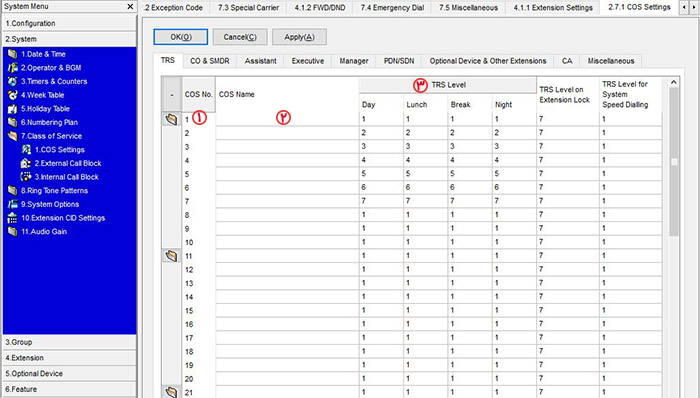Open the Miscellaneous COS tab
This screenshot has height=398, width=700.
[611, 61]
